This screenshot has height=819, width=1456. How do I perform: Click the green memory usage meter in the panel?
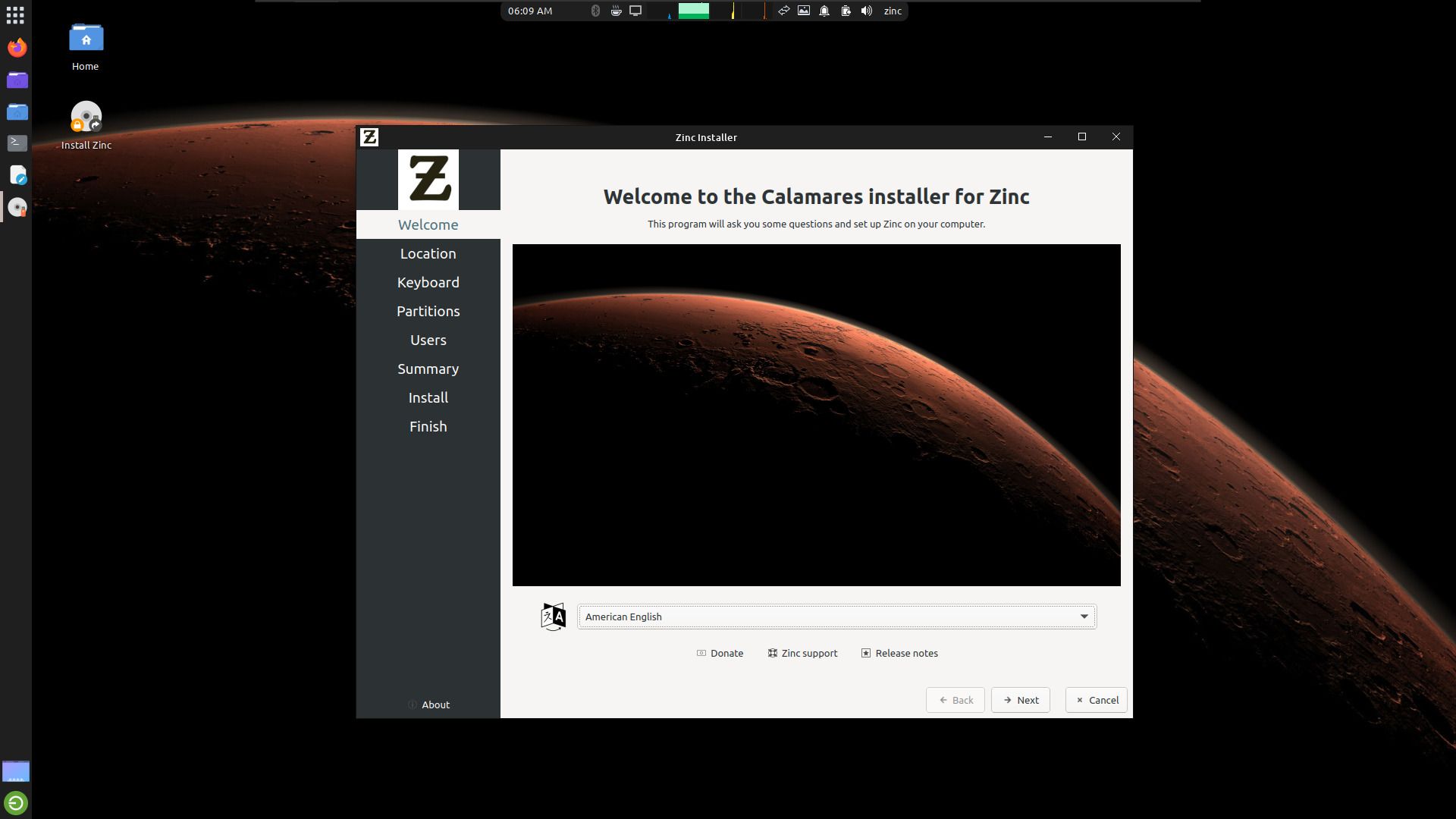[695, 11]
